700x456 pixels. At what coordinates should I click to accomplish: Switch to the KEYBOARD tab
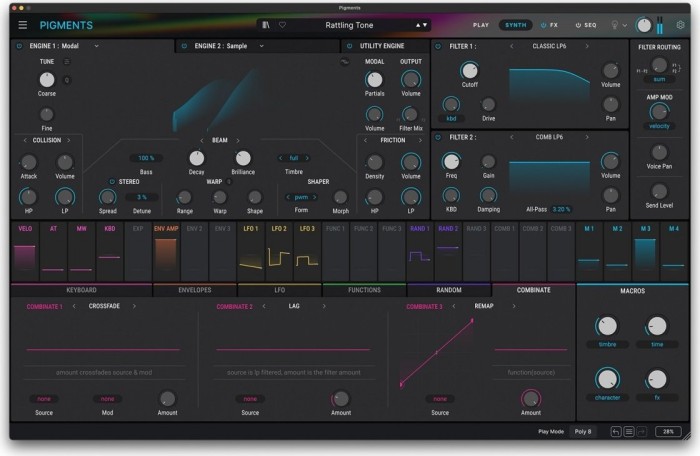pos(81,290)
